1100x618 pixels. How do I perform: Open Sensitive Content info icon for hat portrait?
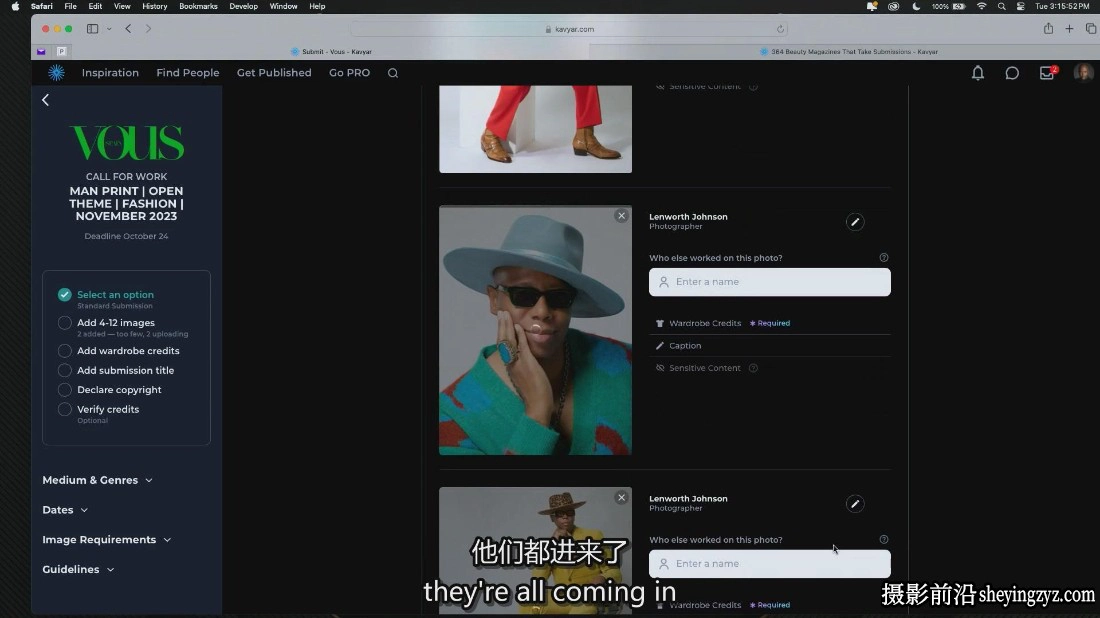(x=753, y=368)
